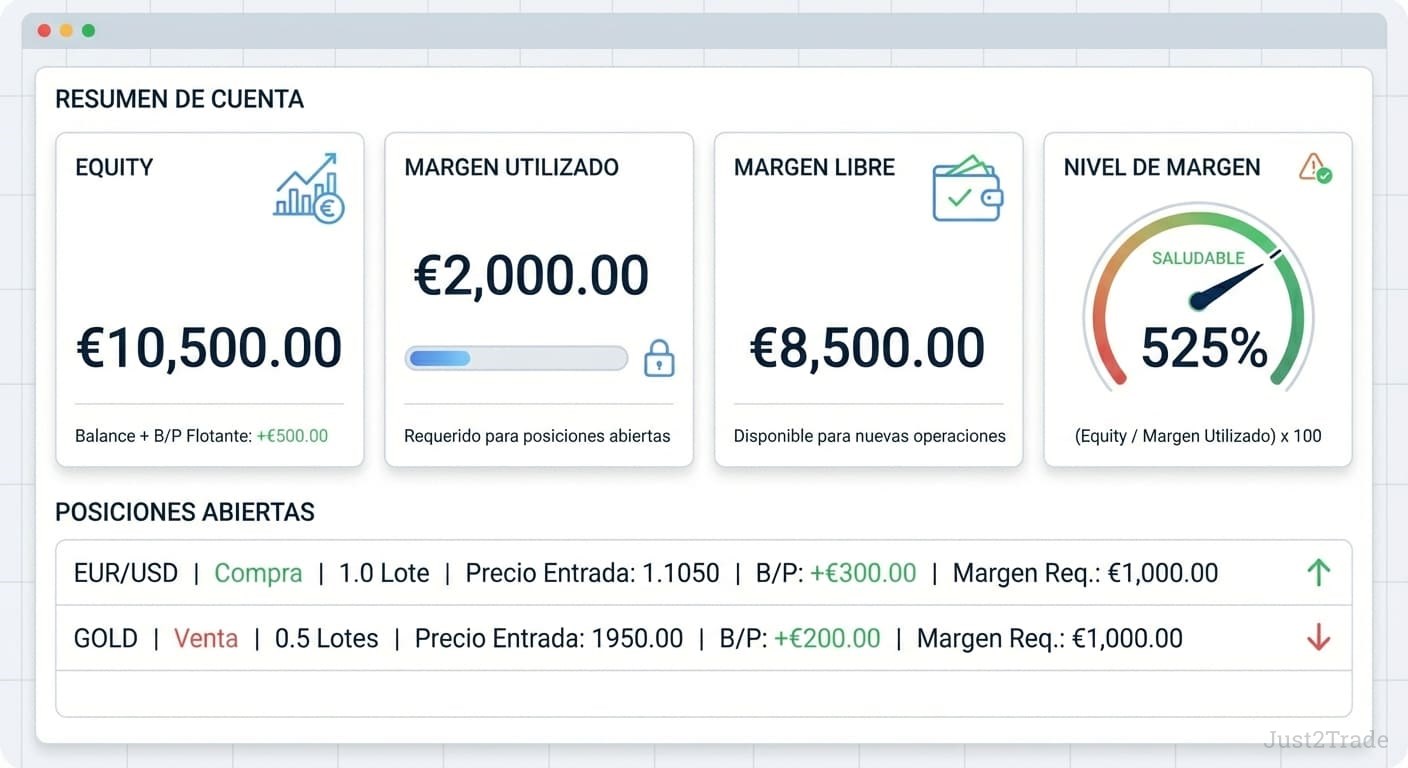Click the 525% margin level reading
This screenshot has height=768, width=1408.
tap(1204, 348)
